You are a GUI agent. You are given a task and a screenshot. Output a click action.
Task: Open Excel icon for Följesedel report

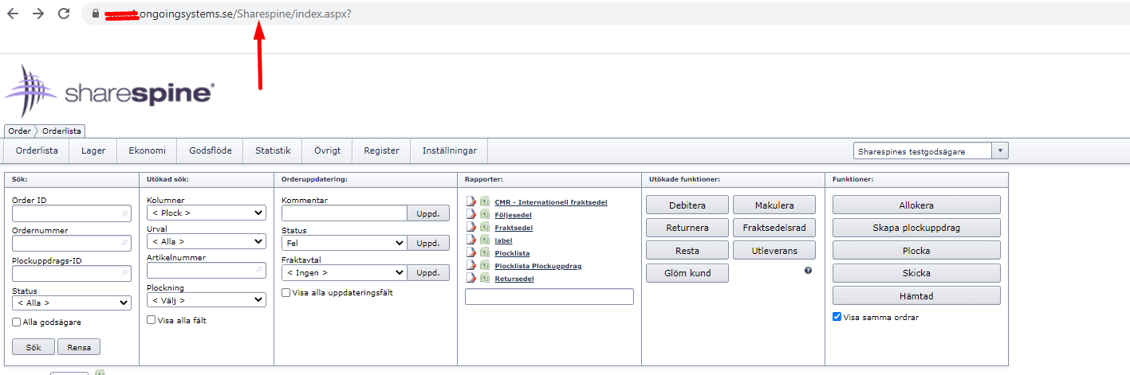[485, 215]
